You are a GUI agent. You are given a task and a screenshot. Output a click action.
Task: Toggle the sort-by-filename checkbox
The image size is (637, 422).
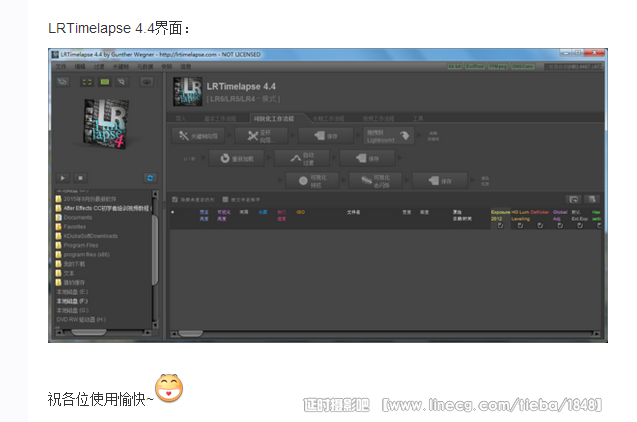[225, 199]
